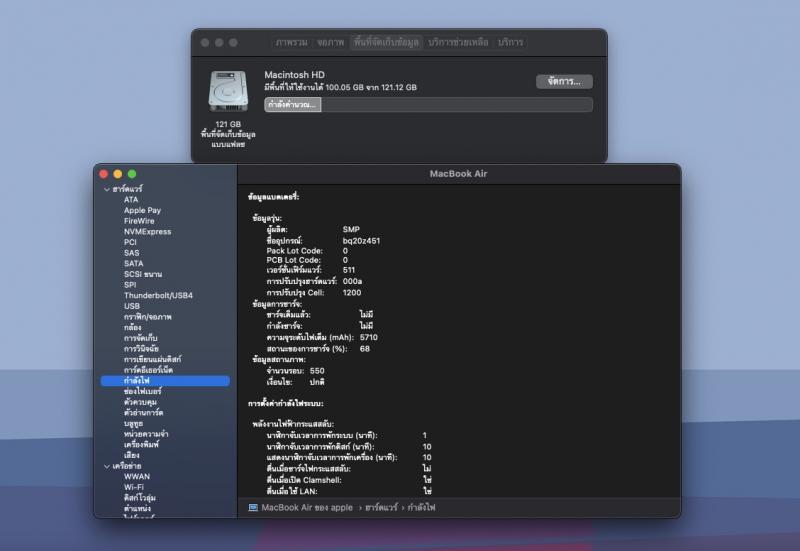Viewport: 800px width, 551px height.
Task: Select SAS in the sidebar
Action: click(x=131, y=253)
